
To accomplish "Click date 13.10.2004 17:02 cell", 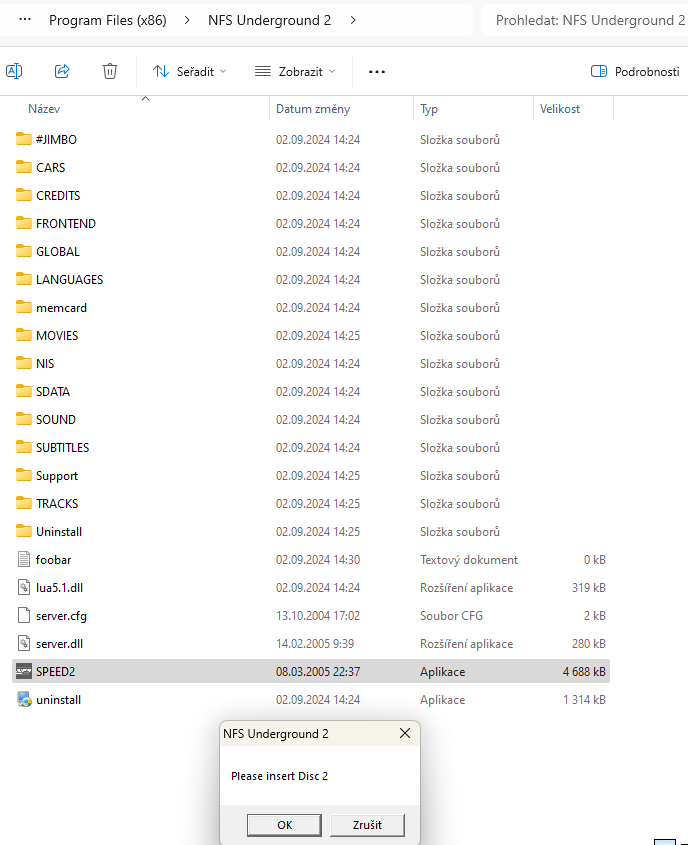I will (318, 616).
